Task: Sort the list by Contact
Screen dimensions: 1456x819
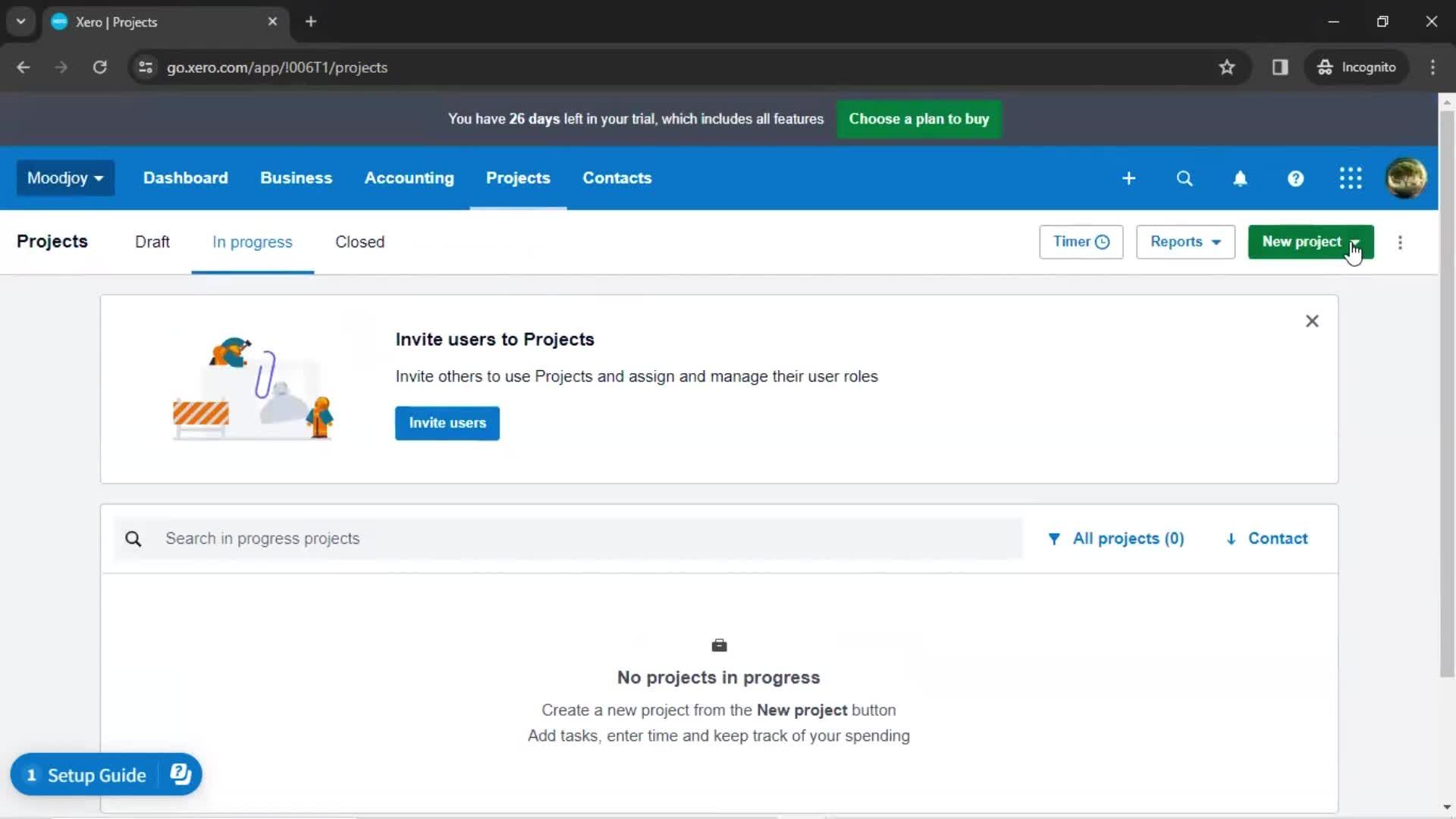Action: pos(1266,538)
